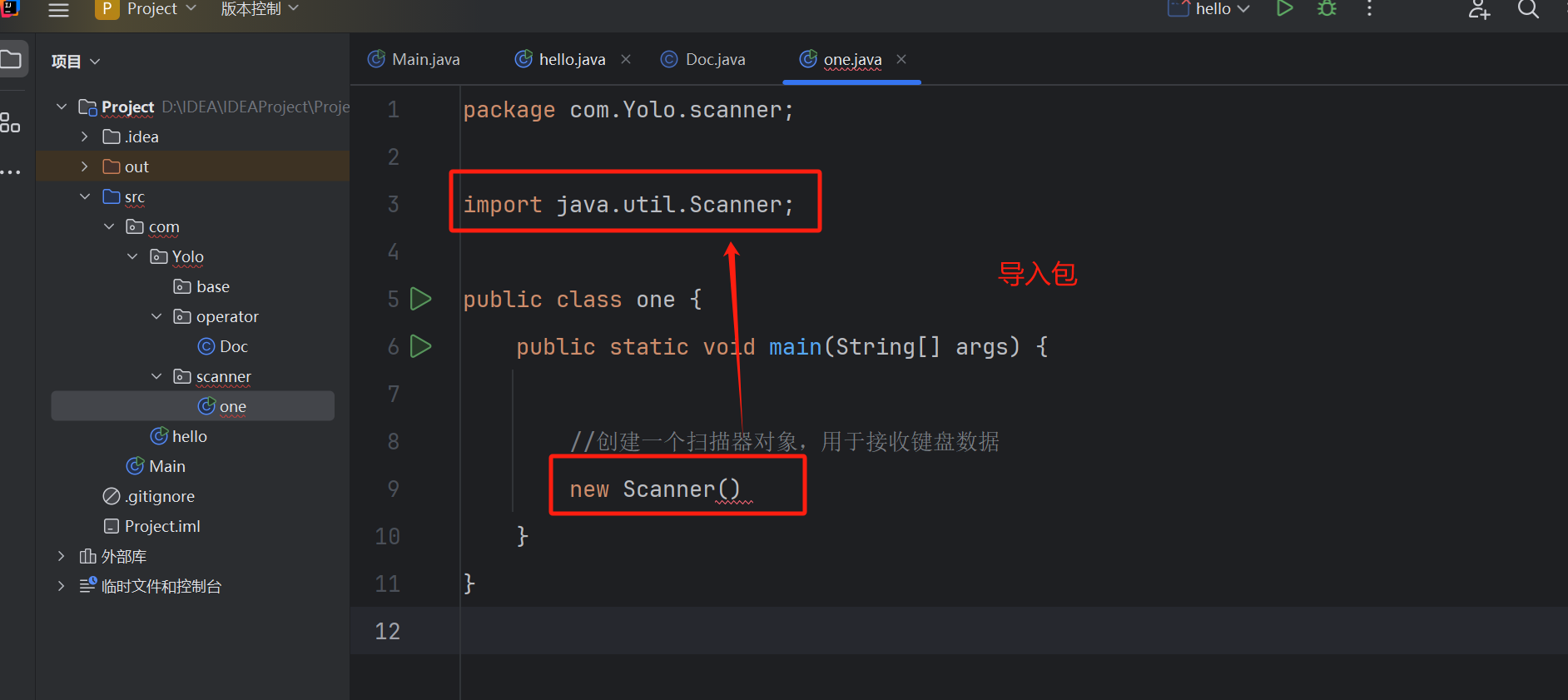Viewport: 1568px width, 700px height.
Task: Collapse the scanner package
Action: pos(156,376)
